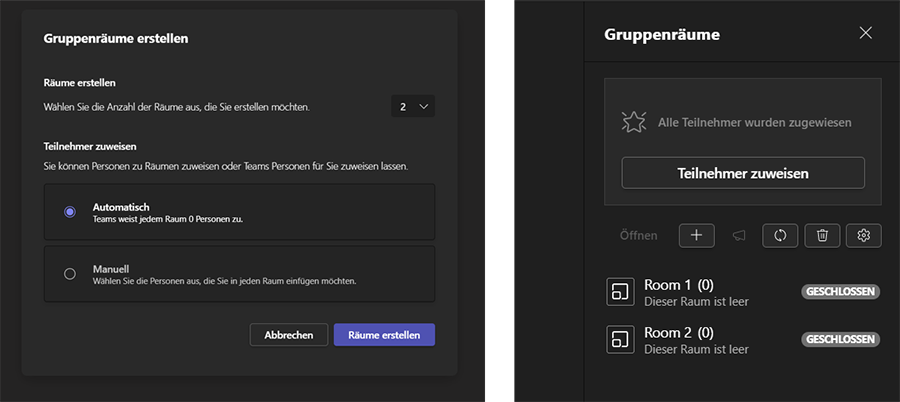900x402 pixels.
Task: Click the Öffnen rooms button
Action: (637, 235)
